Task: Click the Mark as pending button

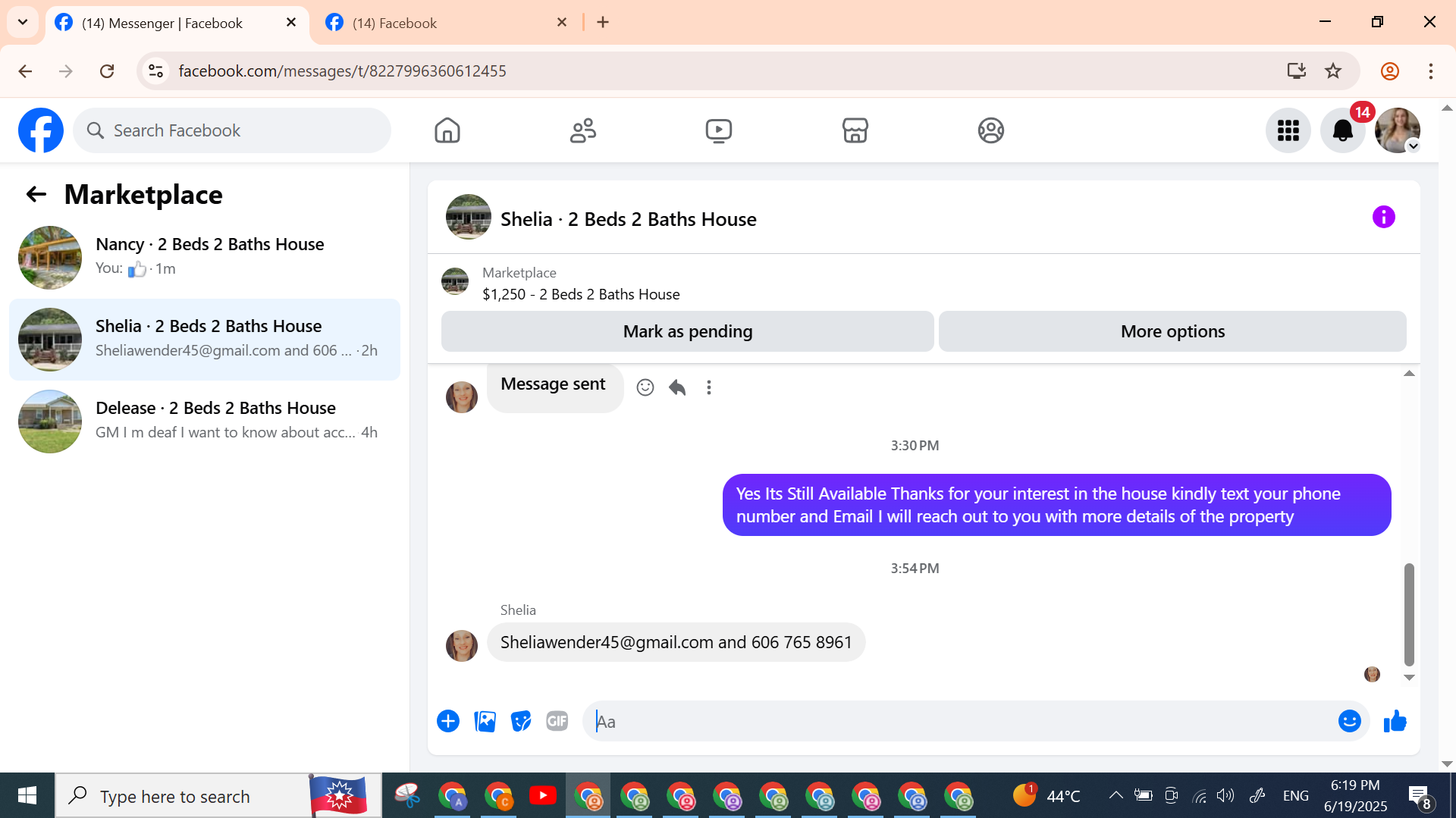Action: coord(688,331)
